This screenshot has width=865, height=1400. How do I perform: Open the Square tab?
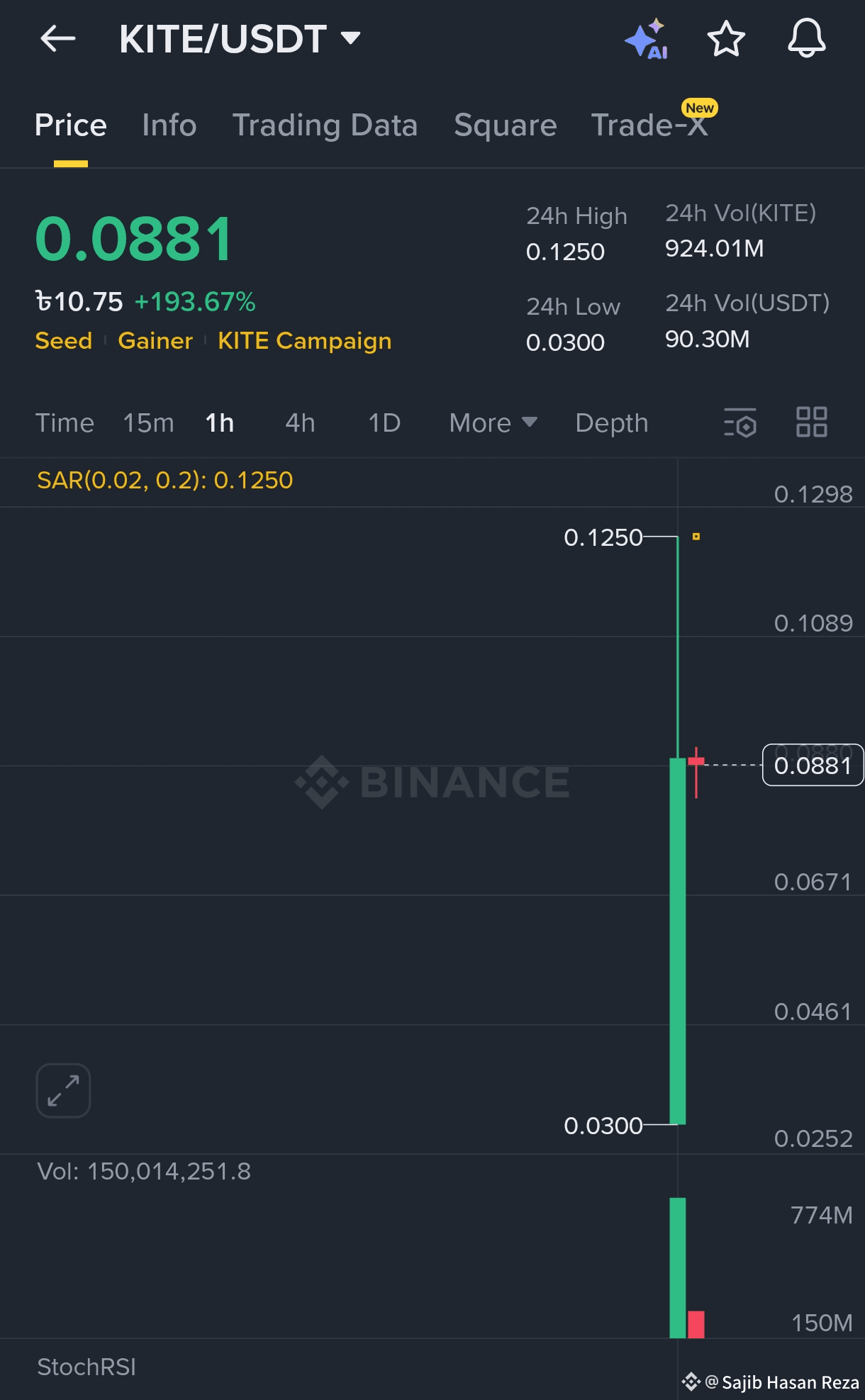(x=505, y=125)
